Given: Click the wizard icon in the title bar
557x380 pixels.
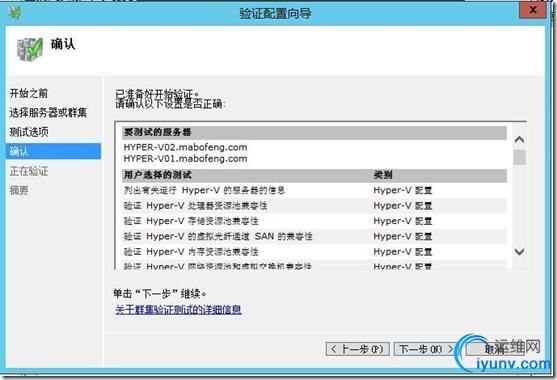Looking at the screenshot, I should click(15, 13).
